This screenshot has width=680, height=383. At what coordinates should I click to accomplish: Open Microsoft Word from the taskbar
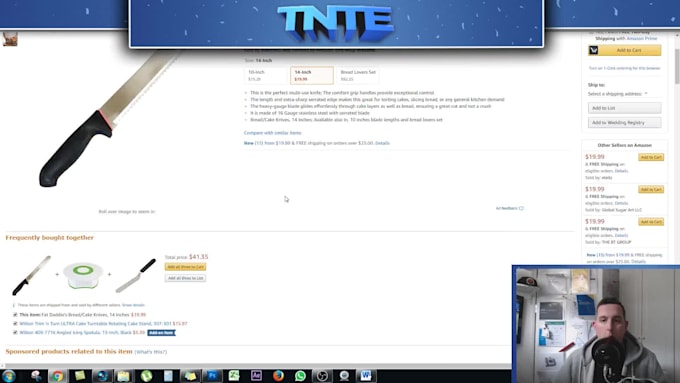[366, 376]
